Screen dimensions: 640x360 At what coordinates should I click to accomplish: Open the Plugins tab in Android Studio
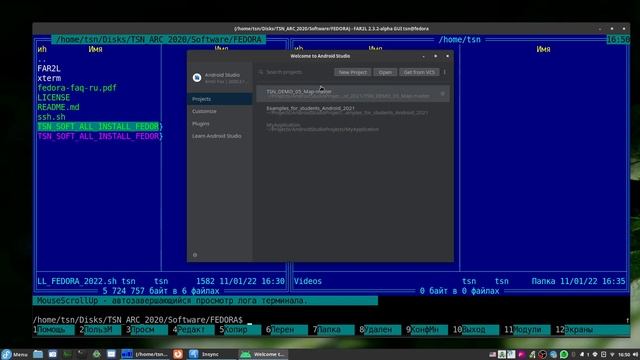click(220, 124)
